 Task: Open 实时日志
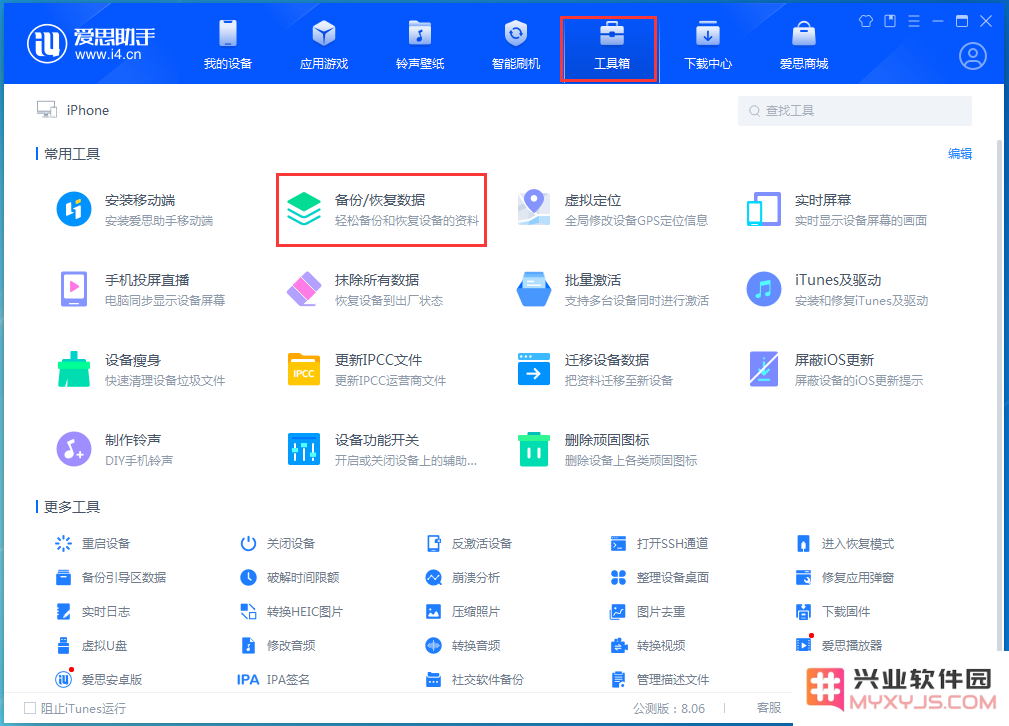(93, 612)
